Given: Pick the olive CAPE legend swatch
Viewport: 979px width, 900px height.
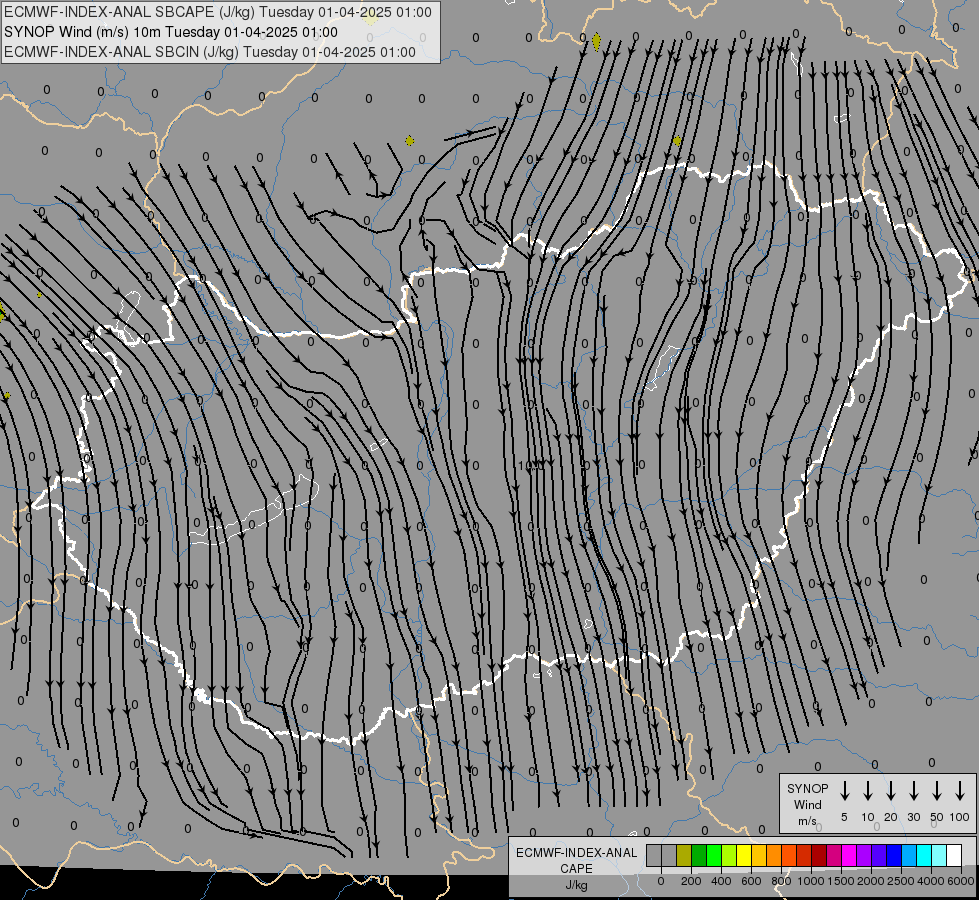Looking at the screenshot, I should (684, 855).
